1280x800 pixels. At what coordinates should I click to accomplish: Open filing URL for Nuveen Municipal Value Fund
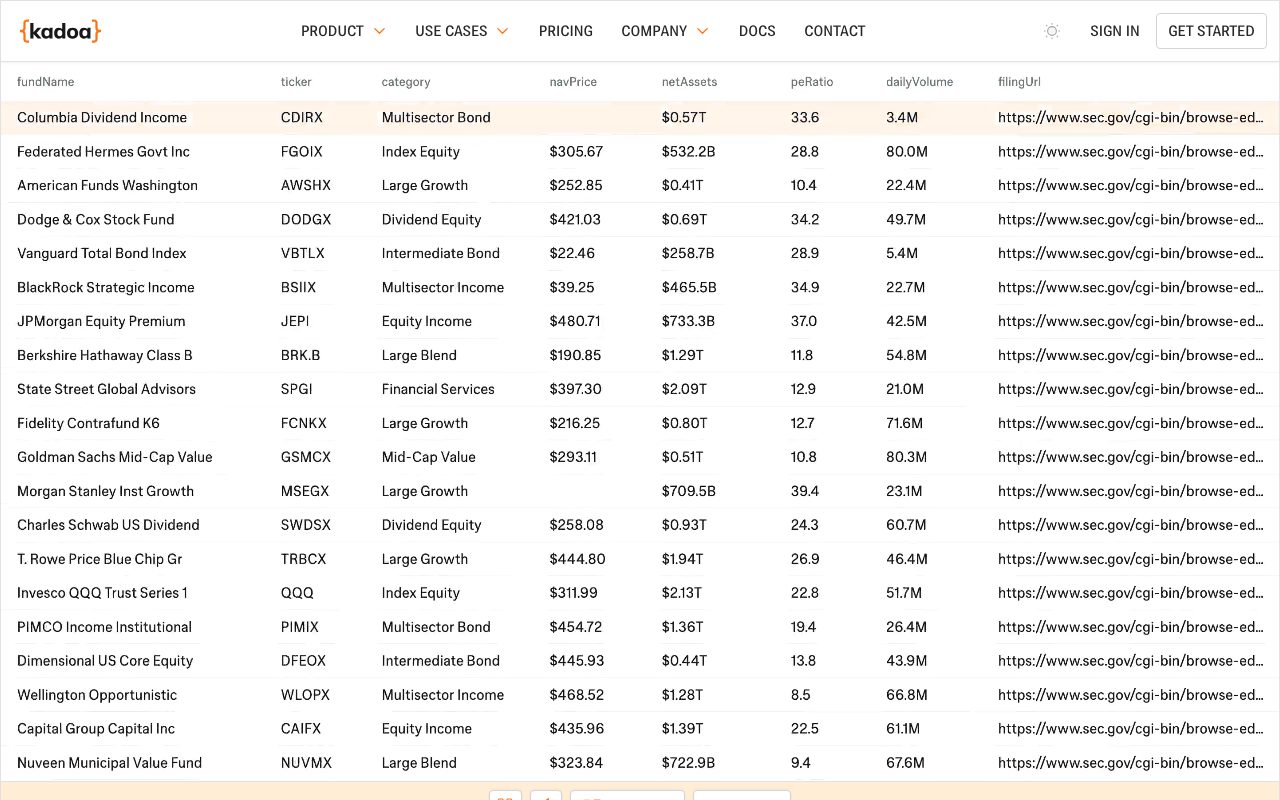[1130, 763]
